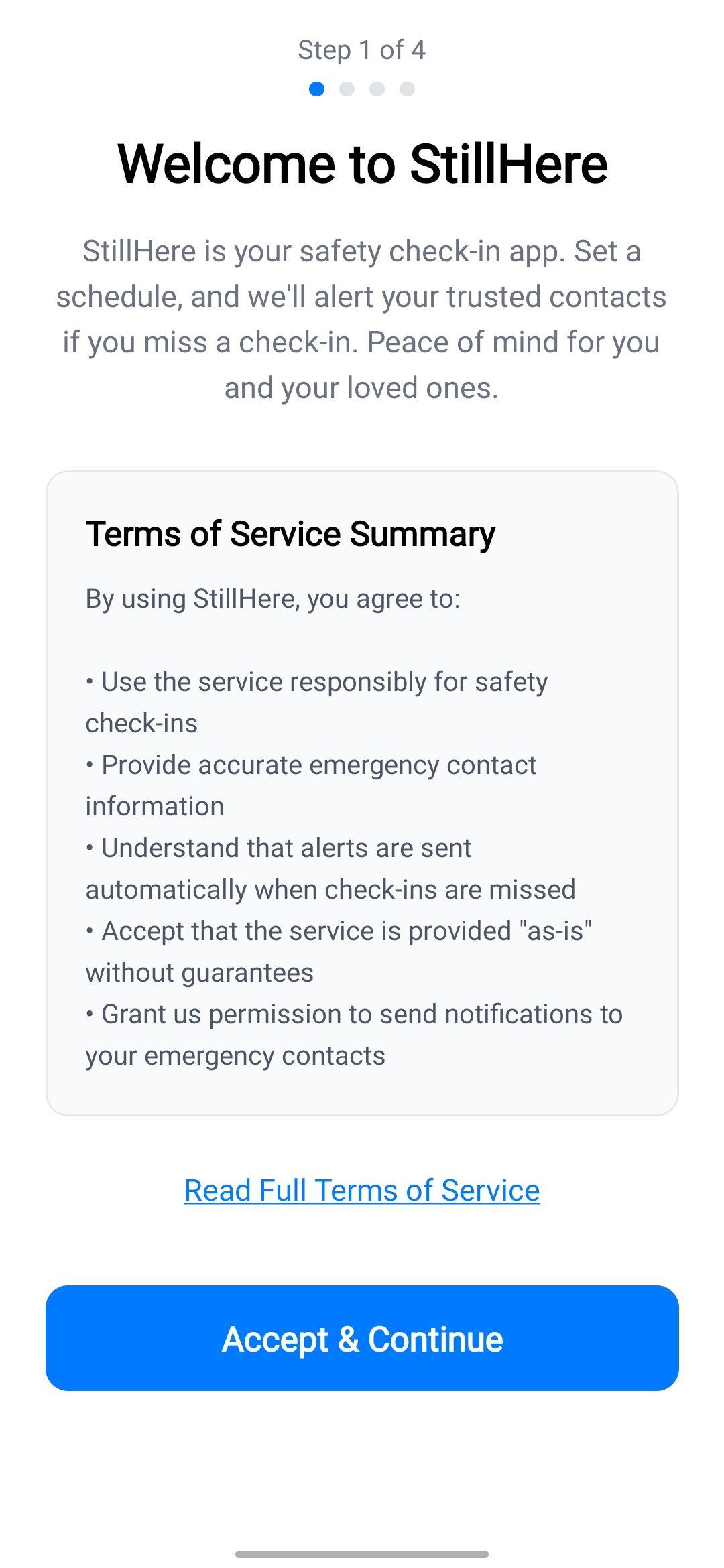Tap the first blue progress dot
The width and height of the screenshot is (724, 1568).
coord(317,89)
